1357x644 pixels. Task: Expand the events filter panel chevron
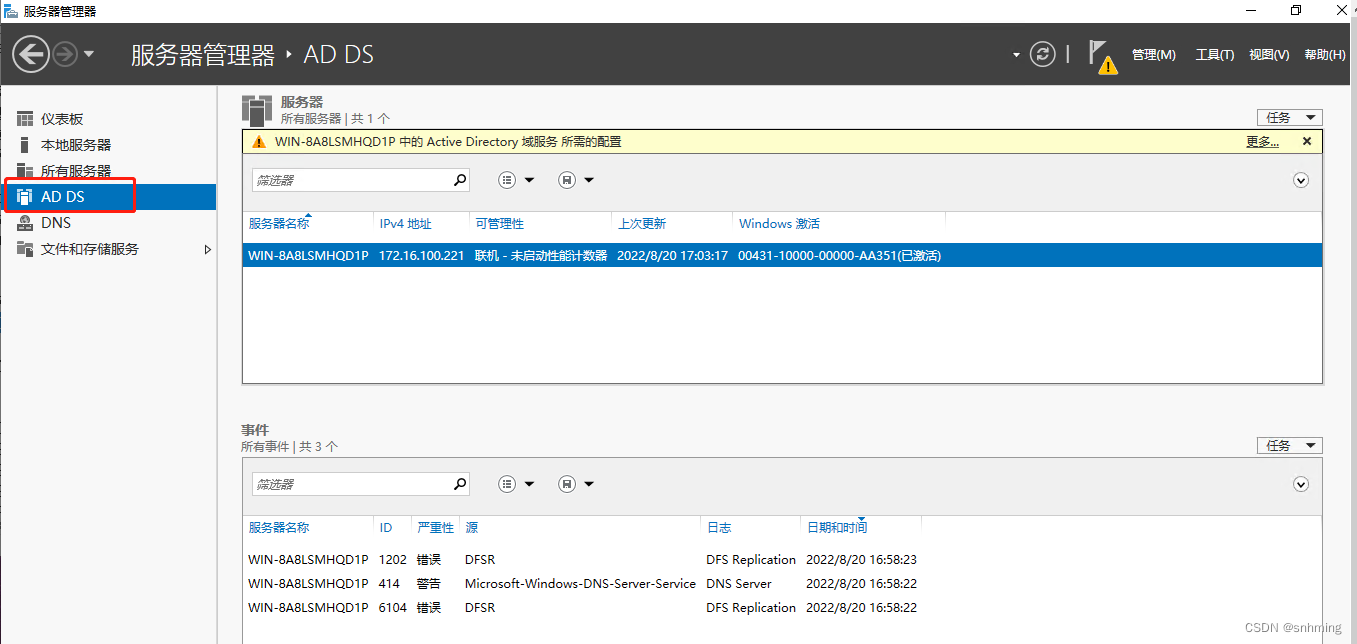pyautogui.click(x=1301, y=484)
